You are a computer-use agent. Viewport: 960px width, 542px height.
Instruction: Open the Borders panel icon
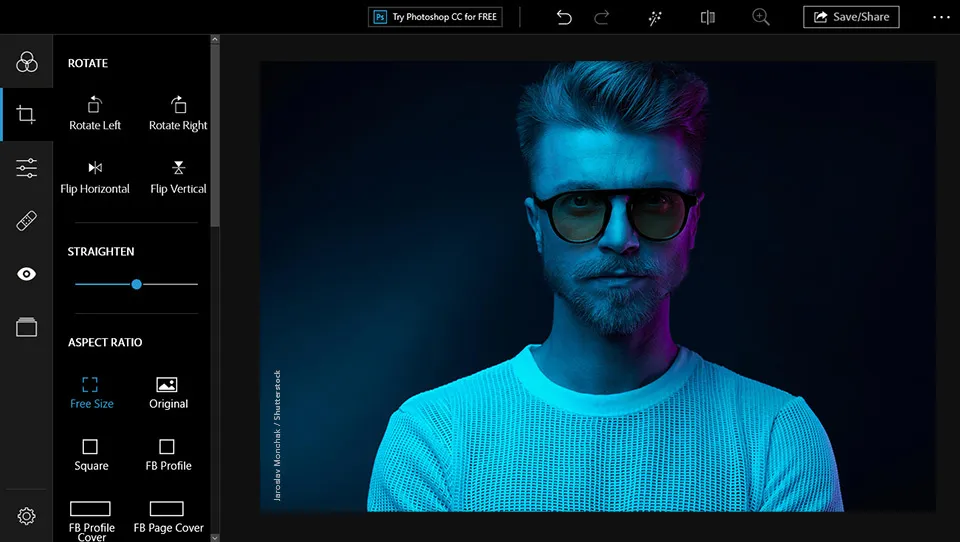point(26,327)
